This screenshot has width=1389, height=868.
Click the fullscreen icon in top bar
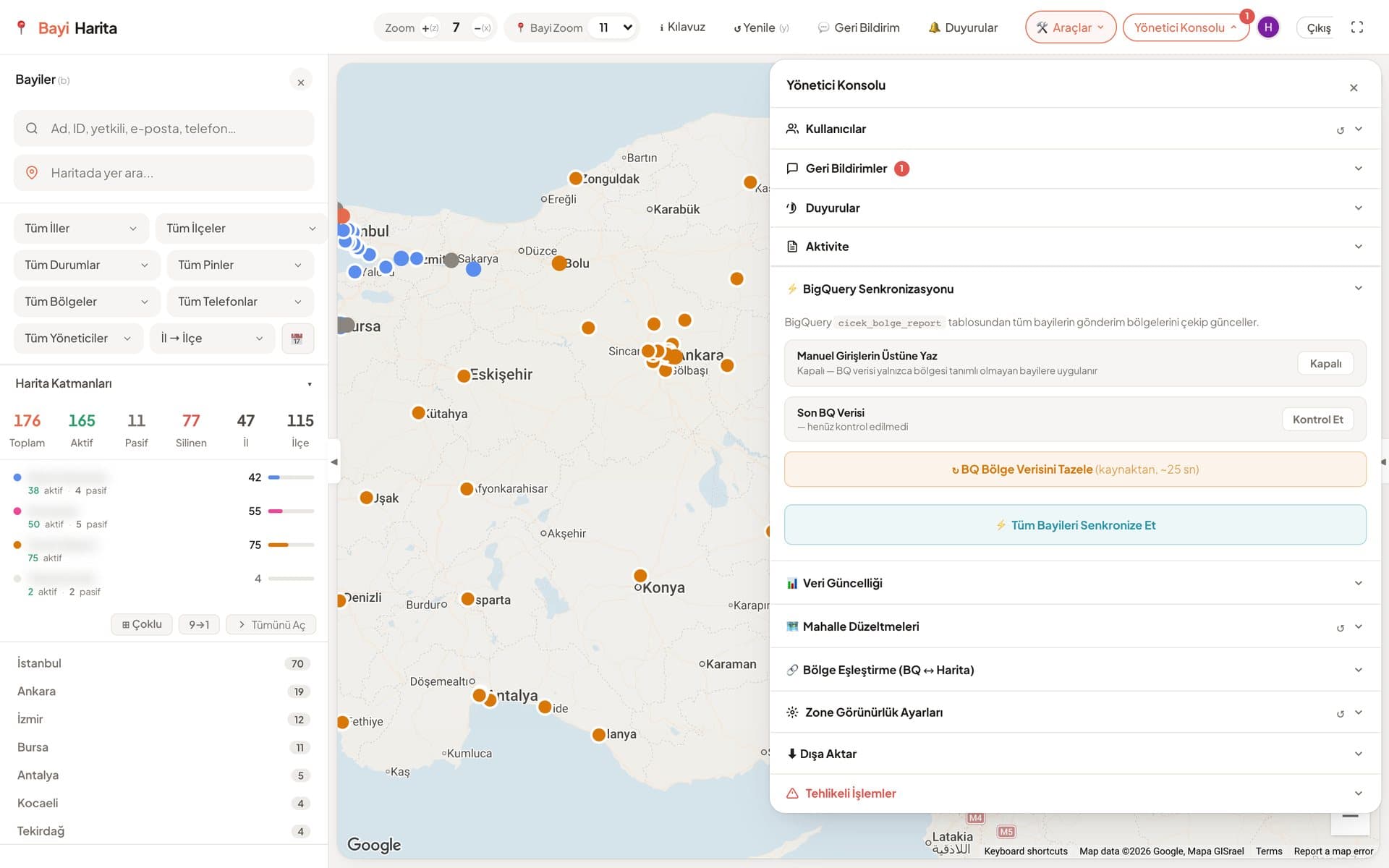coord(1357,27)
